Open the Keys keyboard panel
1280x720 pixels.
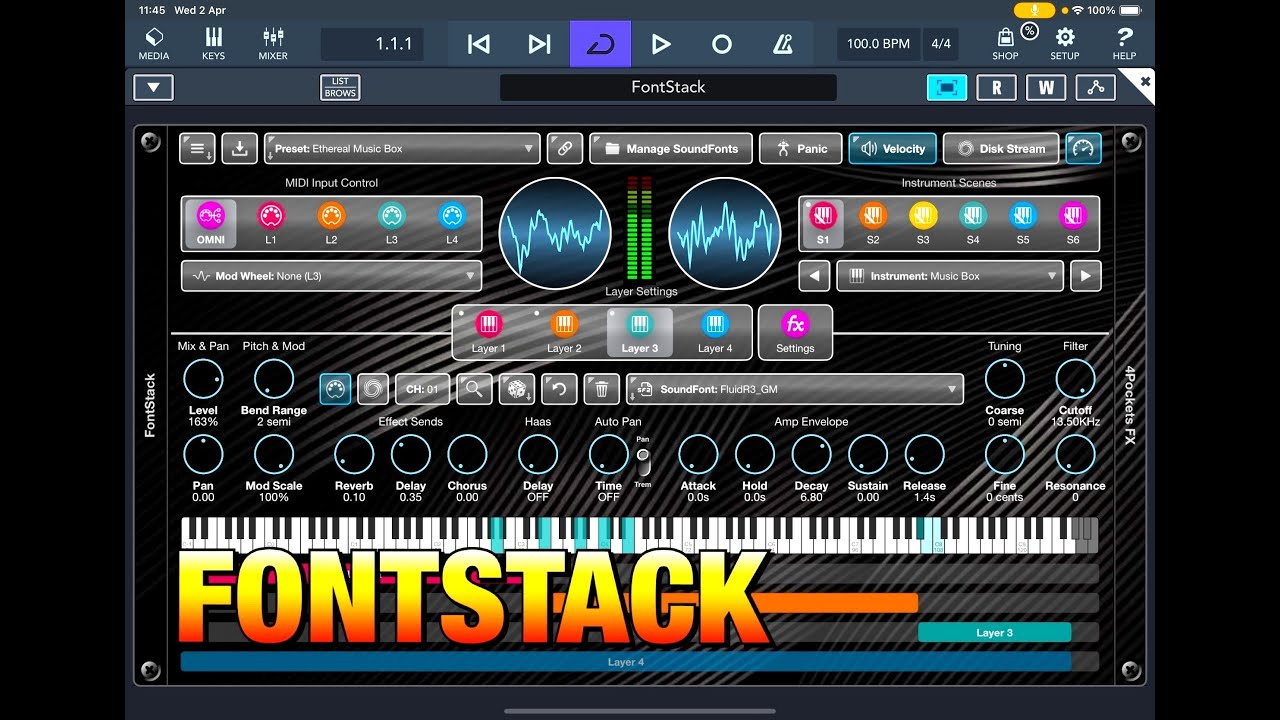[x=213, y=44]
